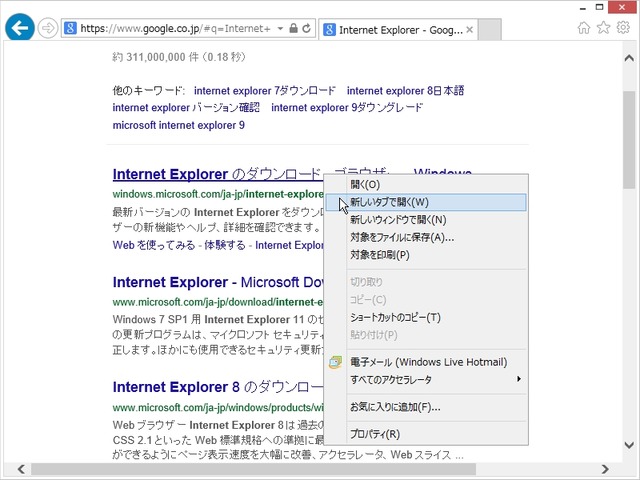Select 対象をファイルに保存(A)... menu entry
This screenshot has width=640, height=480.
click(x=426, y=238)
